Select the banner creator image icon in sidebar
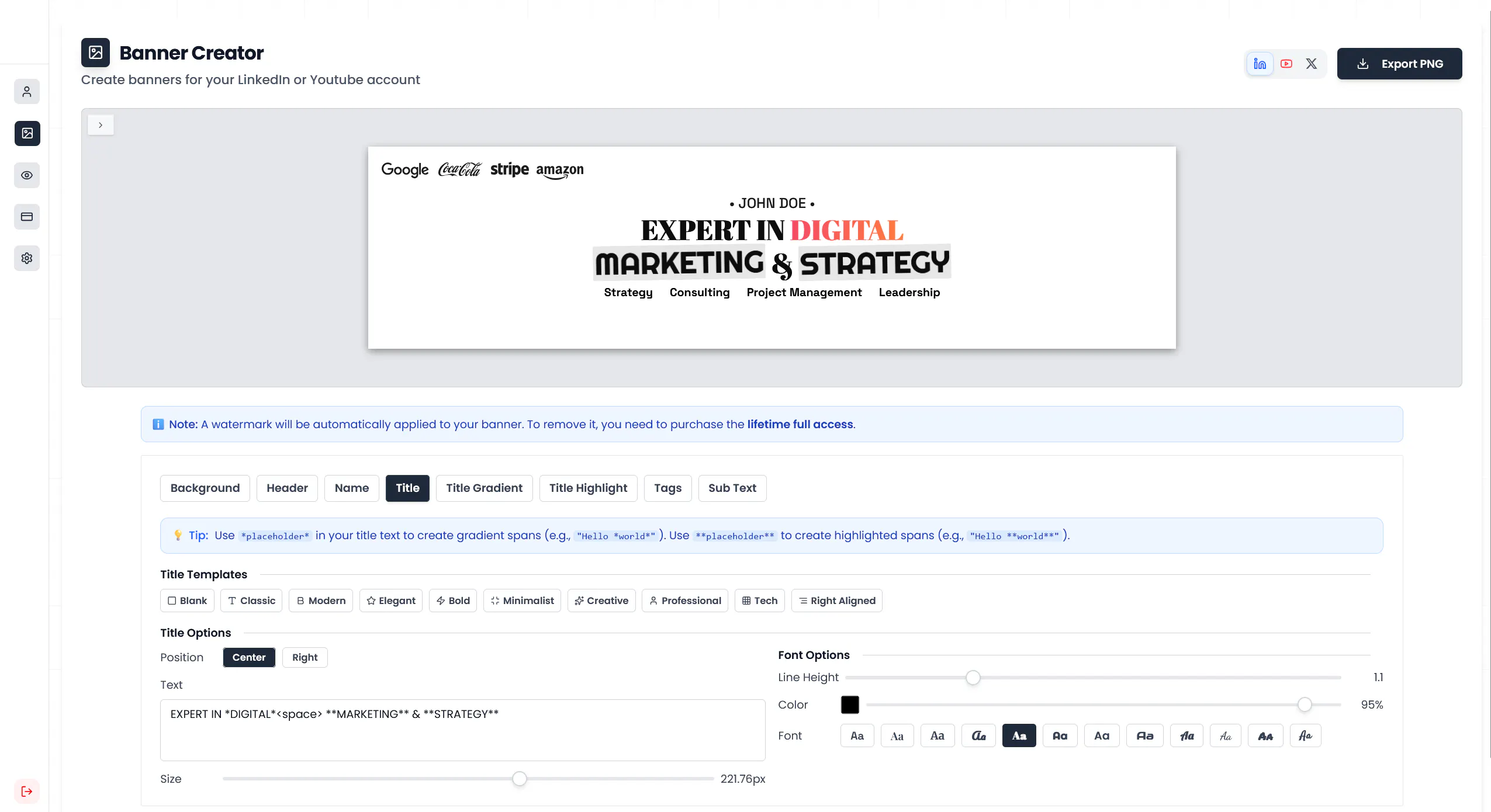 (x=27, y=133)
